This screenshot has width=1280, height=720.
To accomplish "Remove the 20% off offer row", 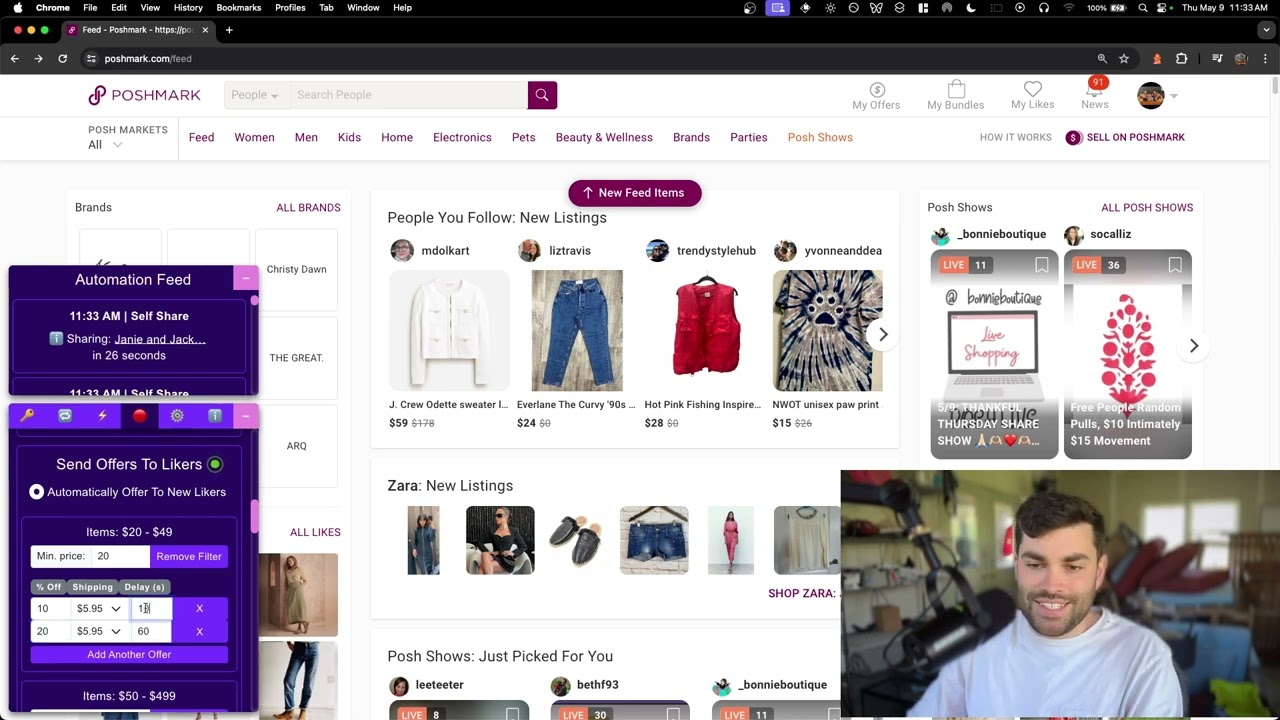I will 199,631.
